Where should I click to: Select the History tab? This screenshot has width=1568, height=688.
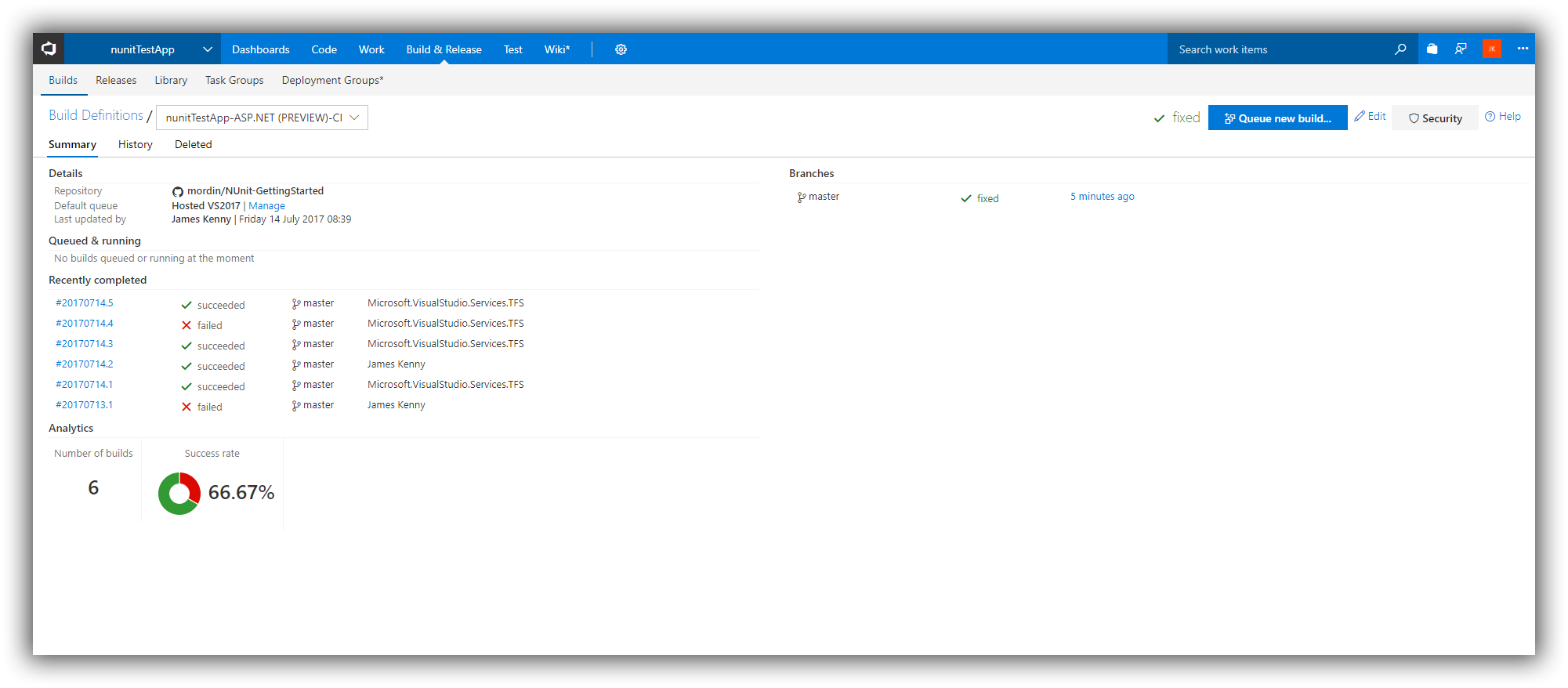[136, 144]
